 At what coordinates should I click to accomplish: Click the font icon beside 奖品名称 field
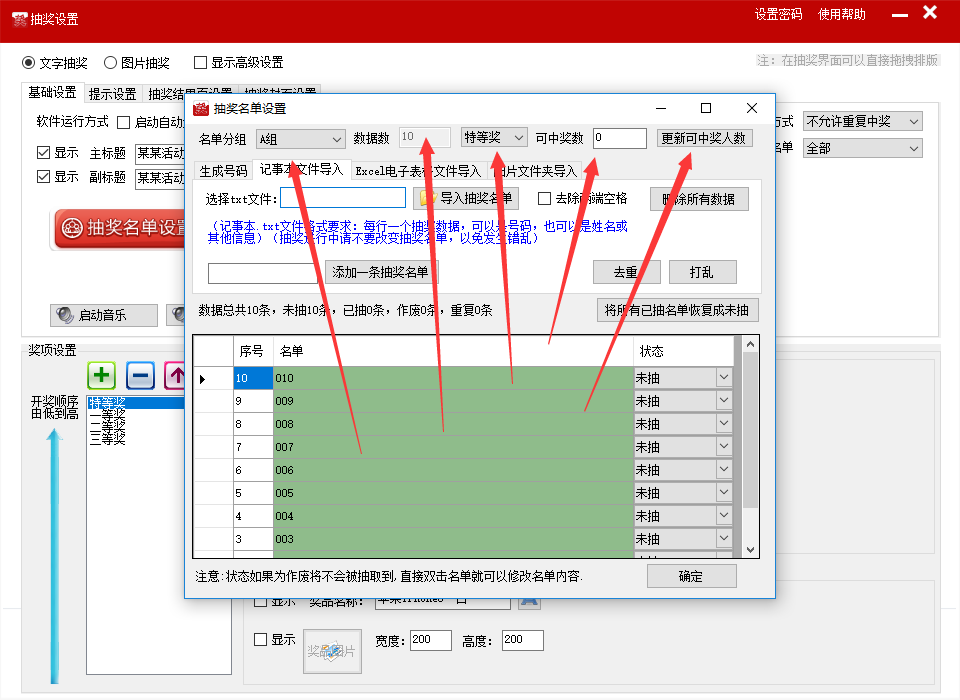coord(528,601)
